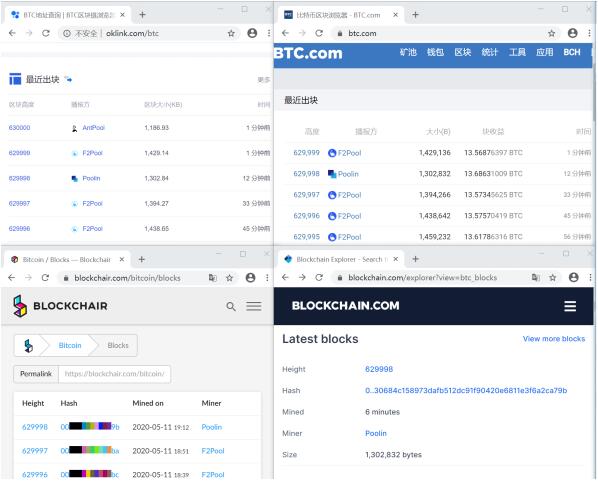
Task: Open block 630000 on oklink
Action: (19, 128)
